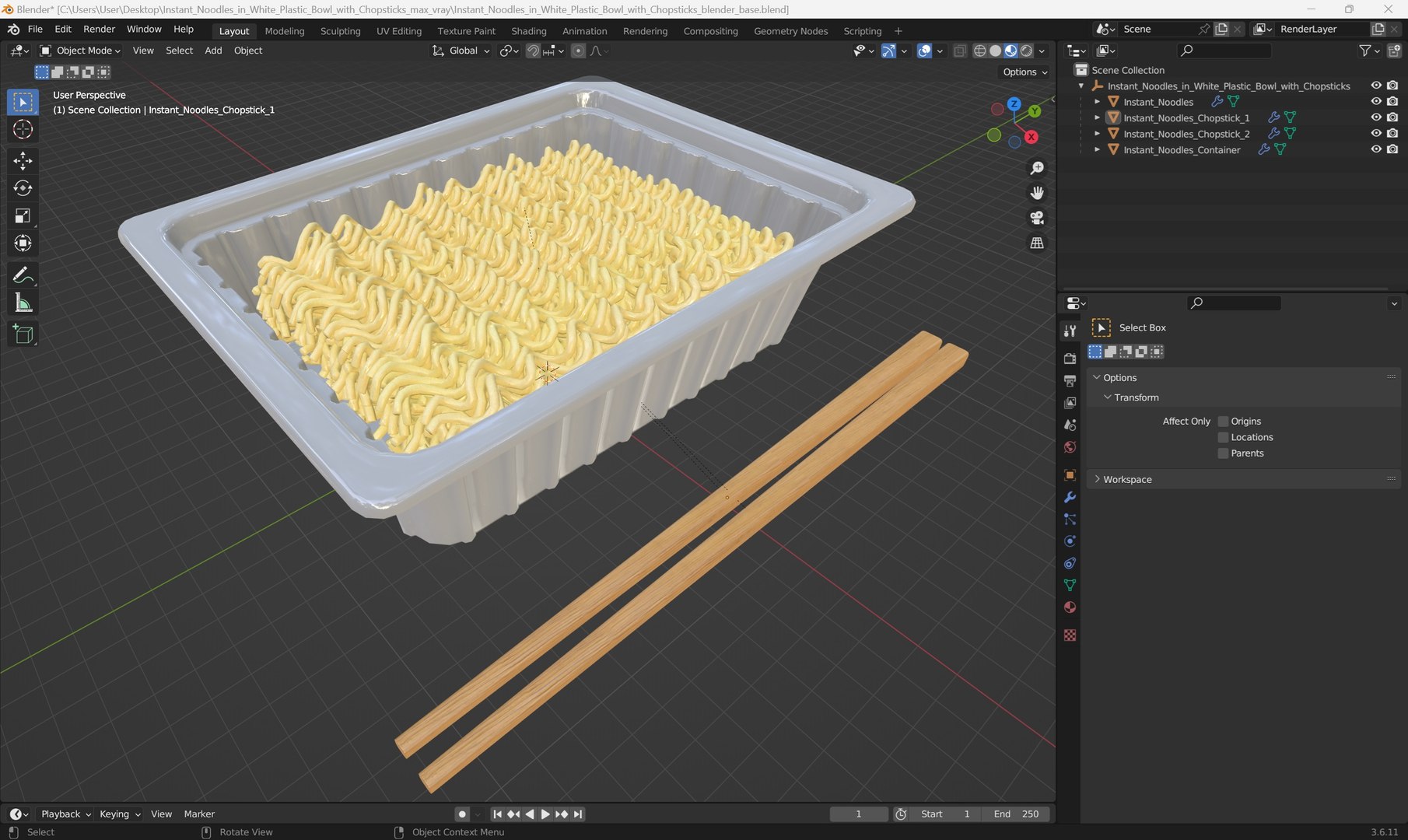Expand the Workspace panel

[1097, 479]
